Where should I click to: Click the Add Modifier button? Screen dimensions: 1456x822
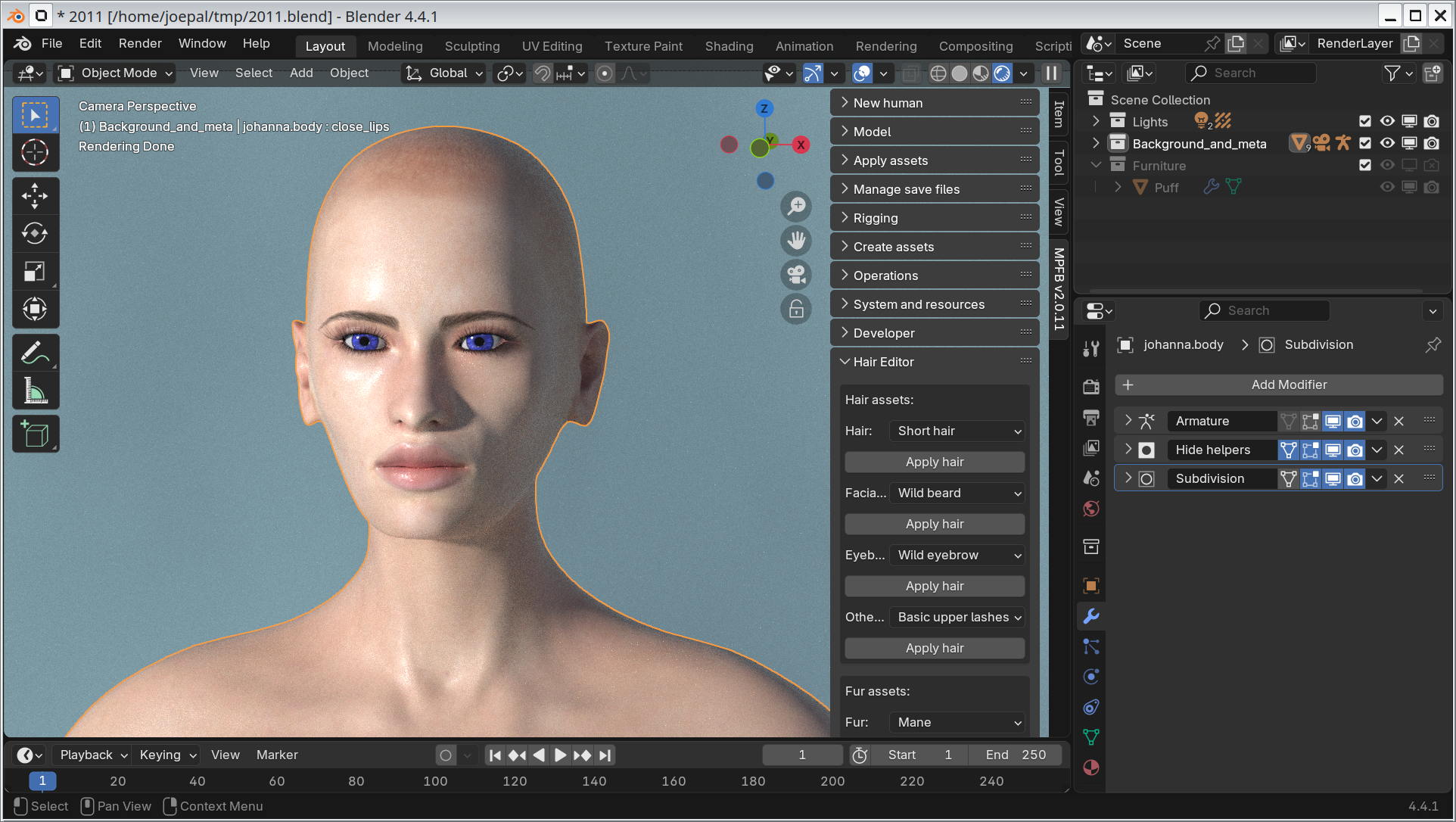point(1279,385)
